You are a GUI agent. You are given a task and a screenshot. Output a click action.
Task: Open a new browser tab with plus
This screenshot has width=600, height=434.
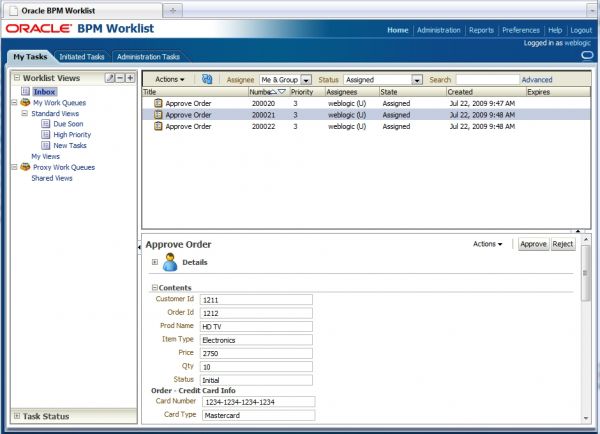173,11
